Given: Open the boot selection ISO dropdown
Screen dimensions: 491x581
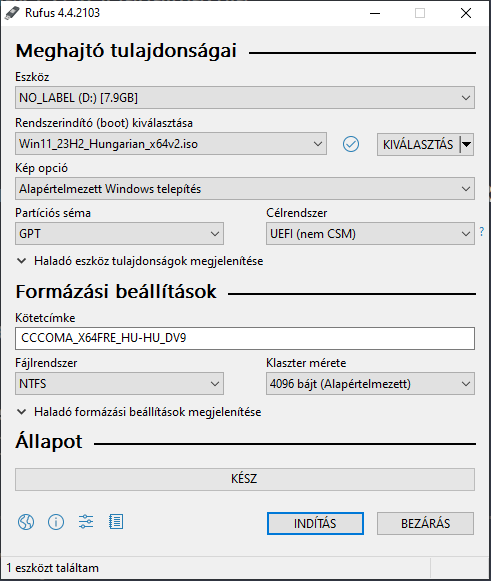Looking at the screenshot, I should 171,144.
